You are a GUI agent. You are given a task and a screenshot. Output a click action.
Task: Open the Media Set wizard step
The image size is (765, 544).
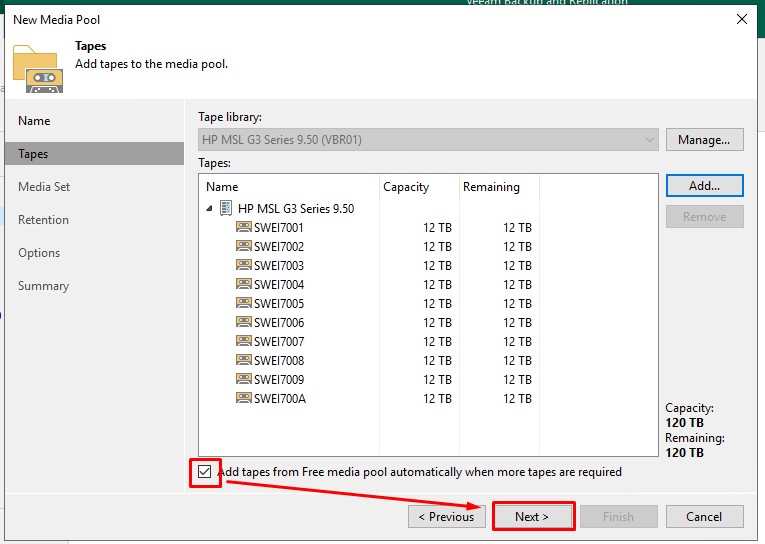coord(44,187)
